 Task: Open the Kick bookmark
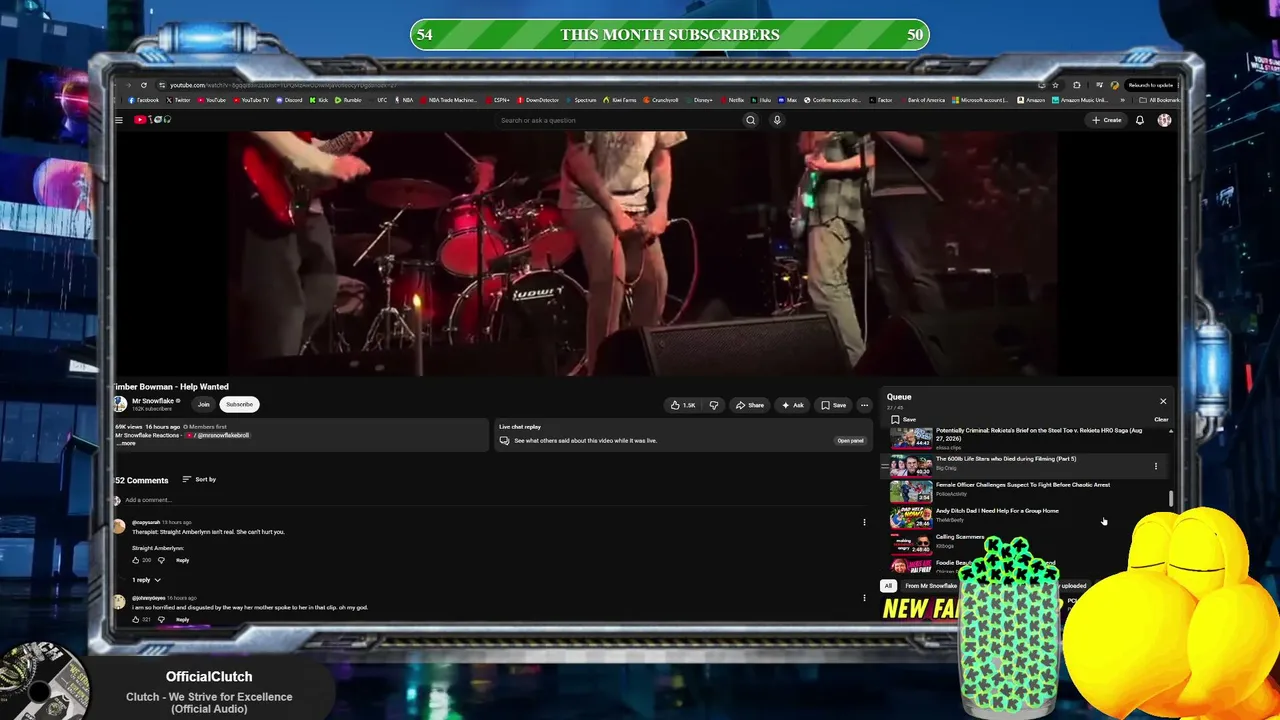[319, 100]
